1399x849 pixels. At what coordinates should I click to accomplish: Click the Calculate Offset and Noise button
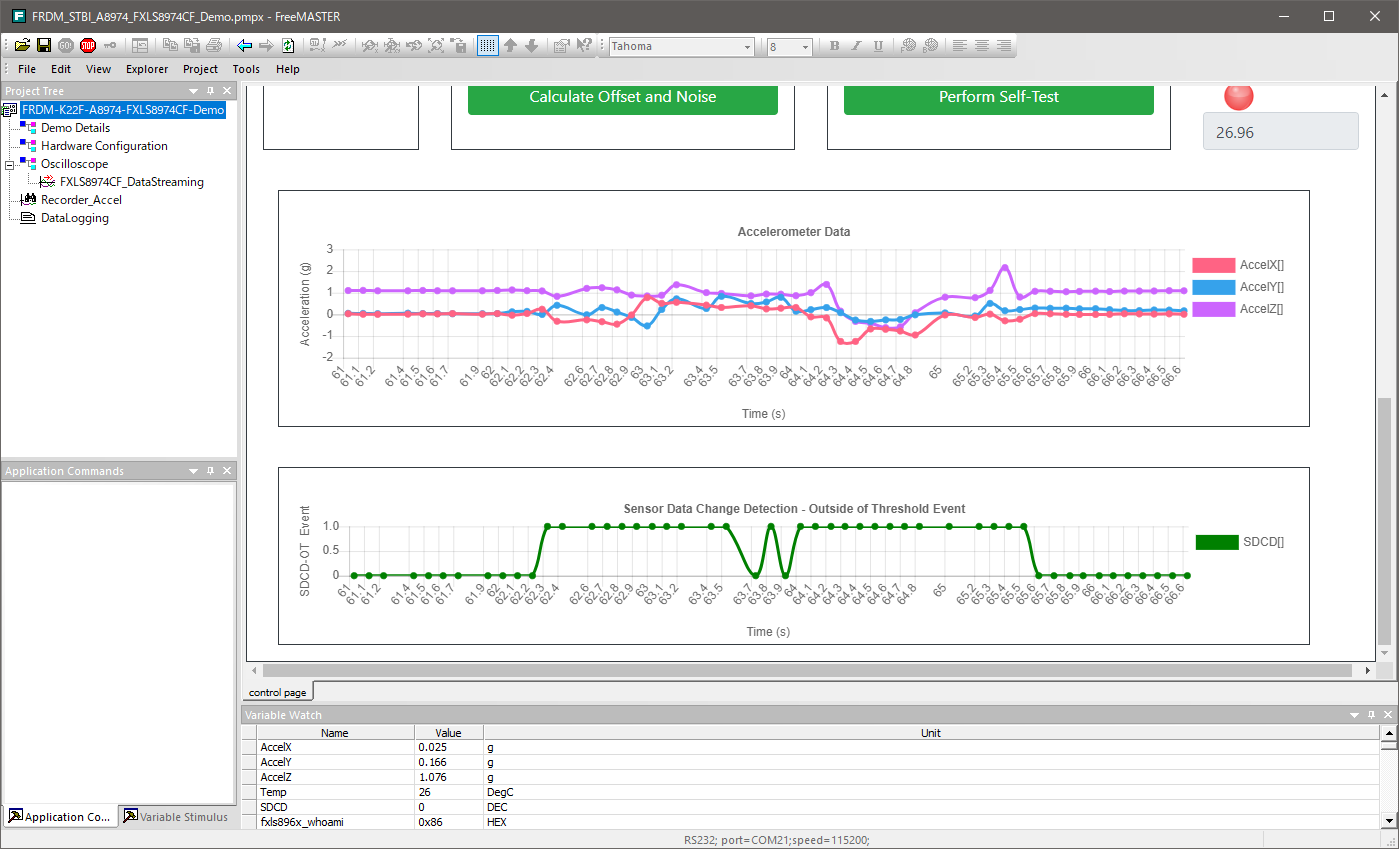point(622,97)
